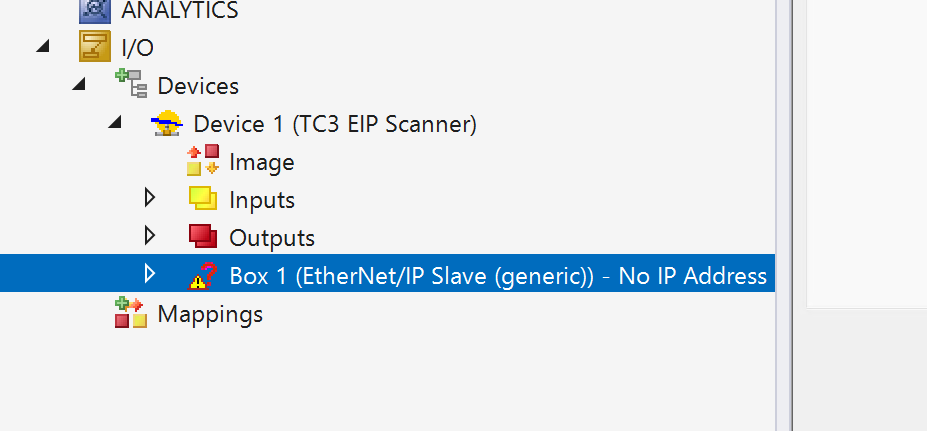
Task: Select the ANALYTICS text label
Action: pos(180,10)
